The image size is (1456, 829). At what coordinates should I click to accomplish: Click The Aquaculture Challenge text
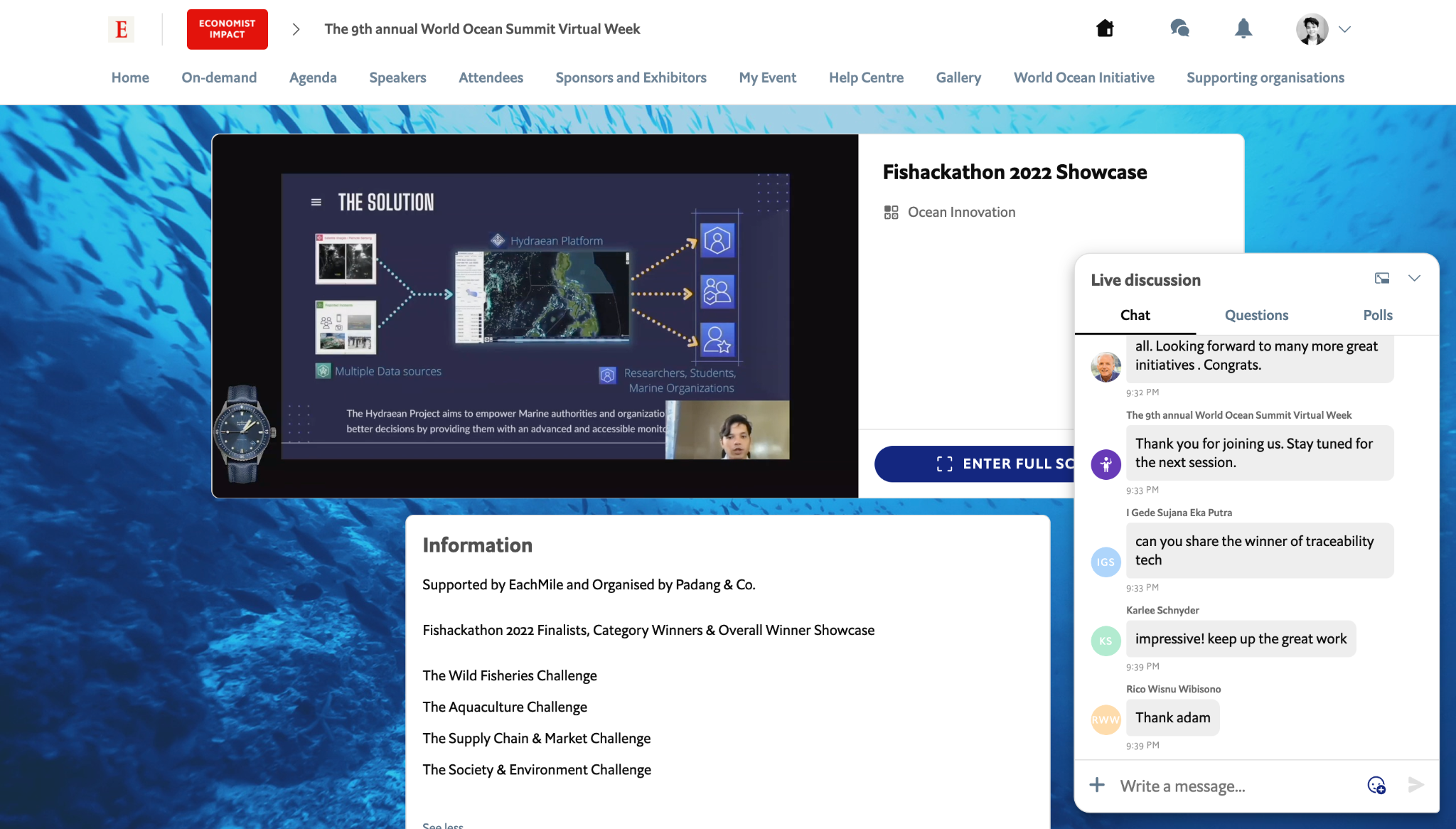point(505,707)
